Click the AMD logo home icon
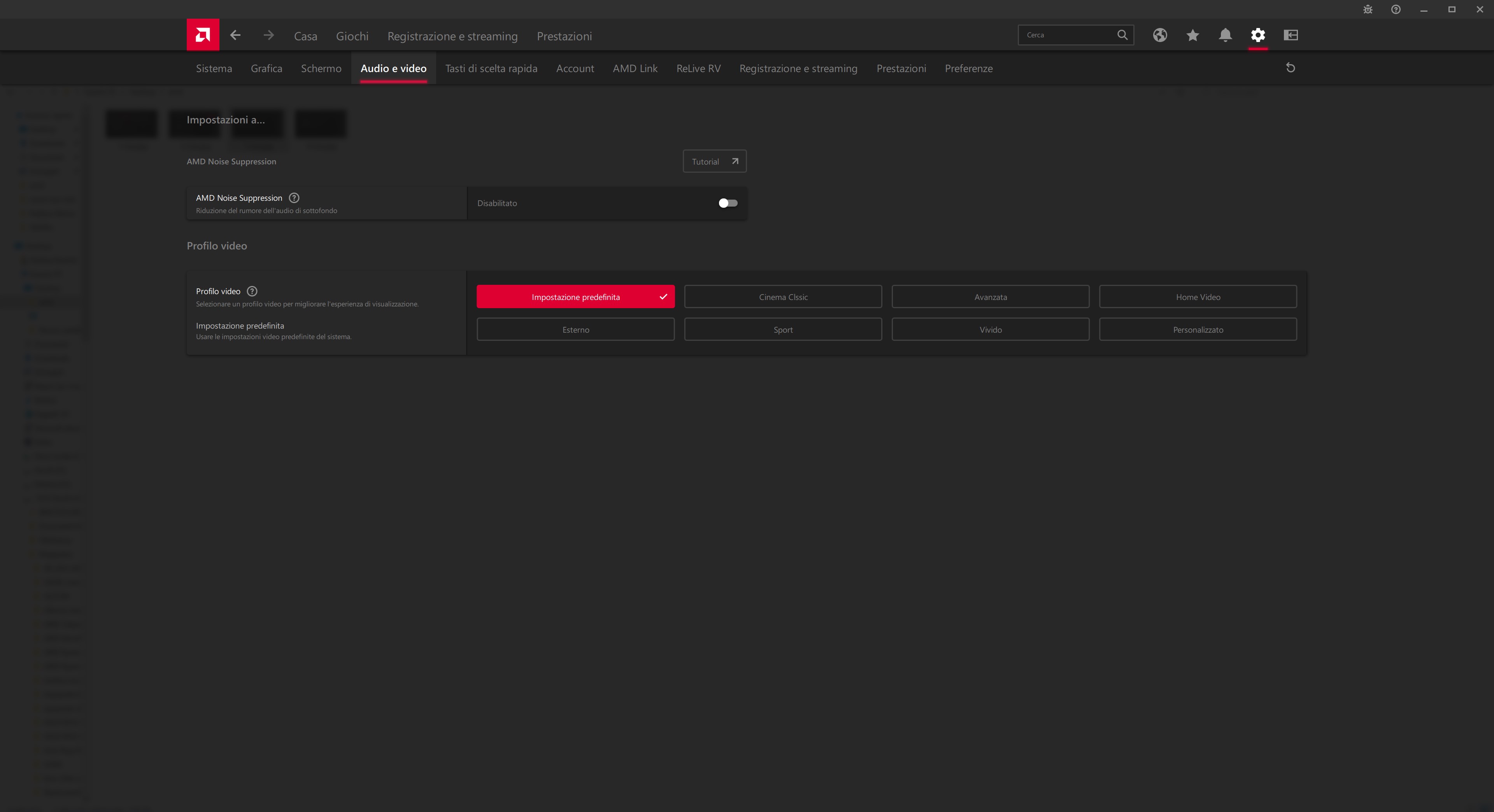1494x812 pixels. click(x=202, y=35)
